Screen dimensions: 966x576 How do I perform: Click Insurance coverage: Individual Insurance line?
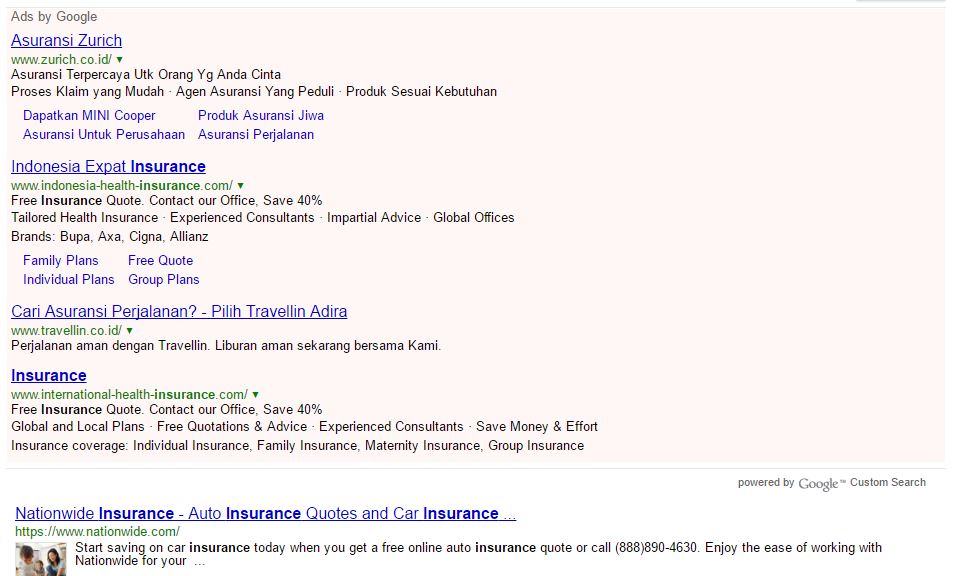pyautogui.click(x=298, y=446)
